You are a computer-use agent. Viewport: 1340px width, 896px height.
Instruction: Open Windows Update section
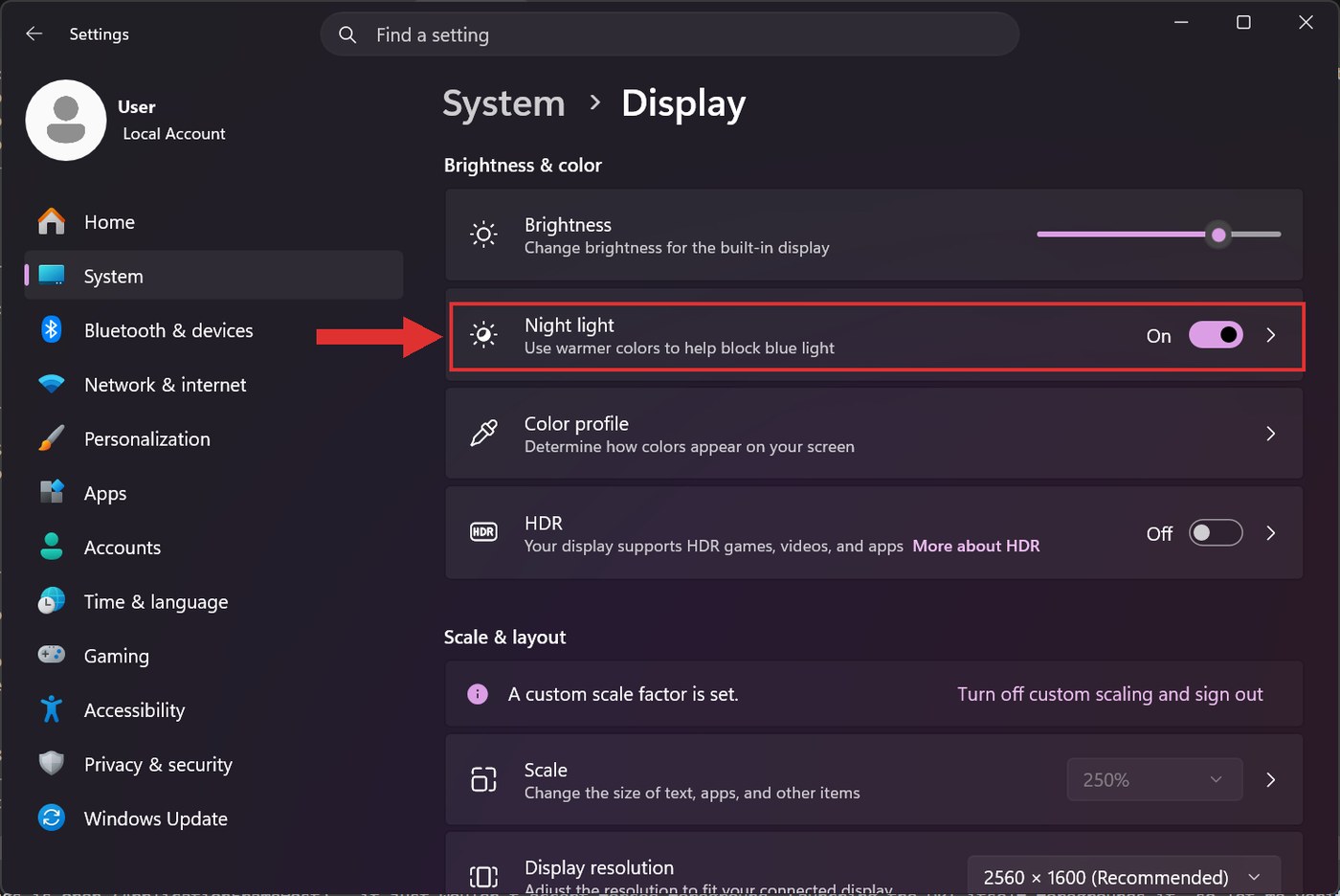pos(214,818)
